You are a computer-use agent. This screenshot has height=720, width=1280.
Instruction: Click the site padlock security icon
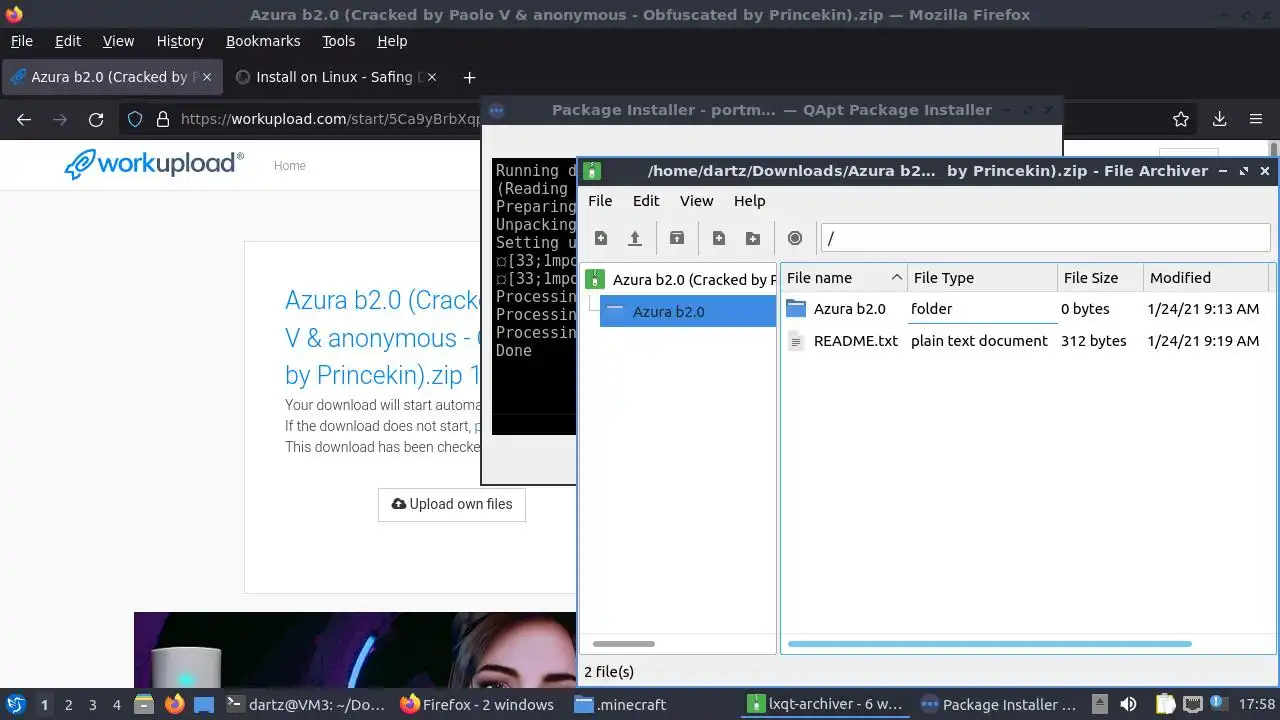[x=163, y=119]
